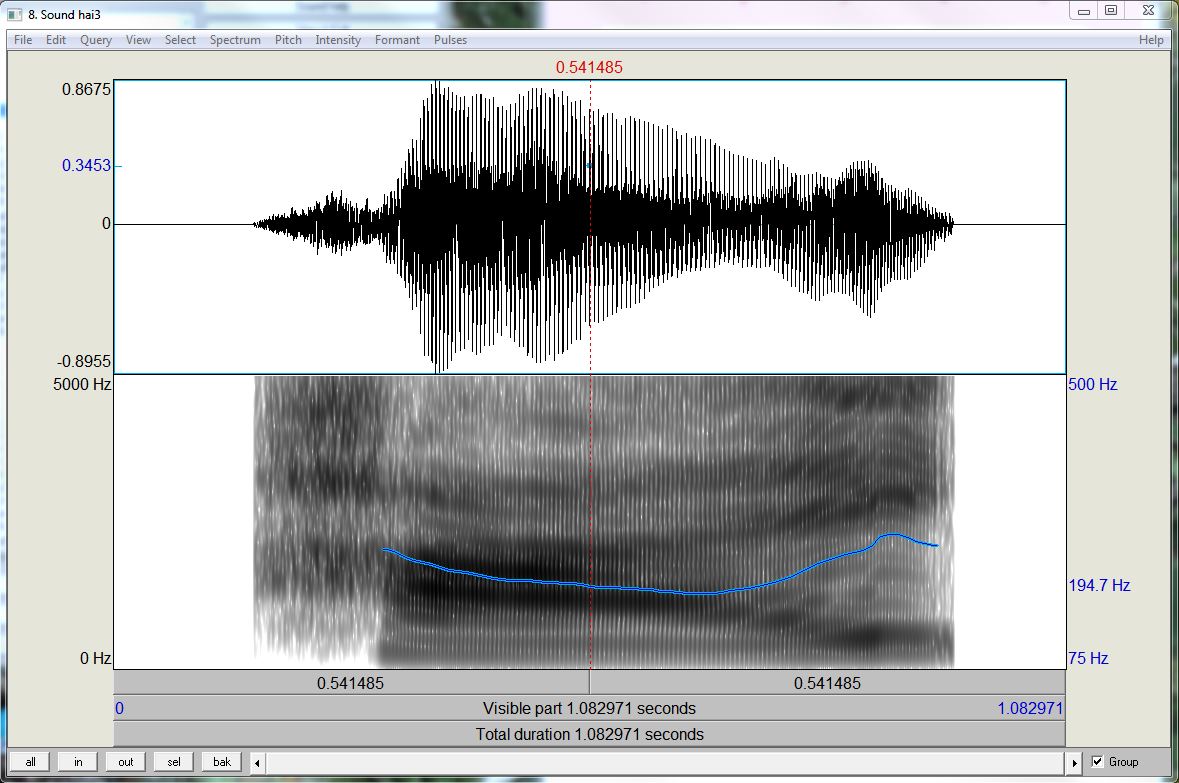Toggle the Group checkbox
Image resolution: width=1179 pixels, height=783 pixels.
pyautogui.click(x=1097, y=762)
